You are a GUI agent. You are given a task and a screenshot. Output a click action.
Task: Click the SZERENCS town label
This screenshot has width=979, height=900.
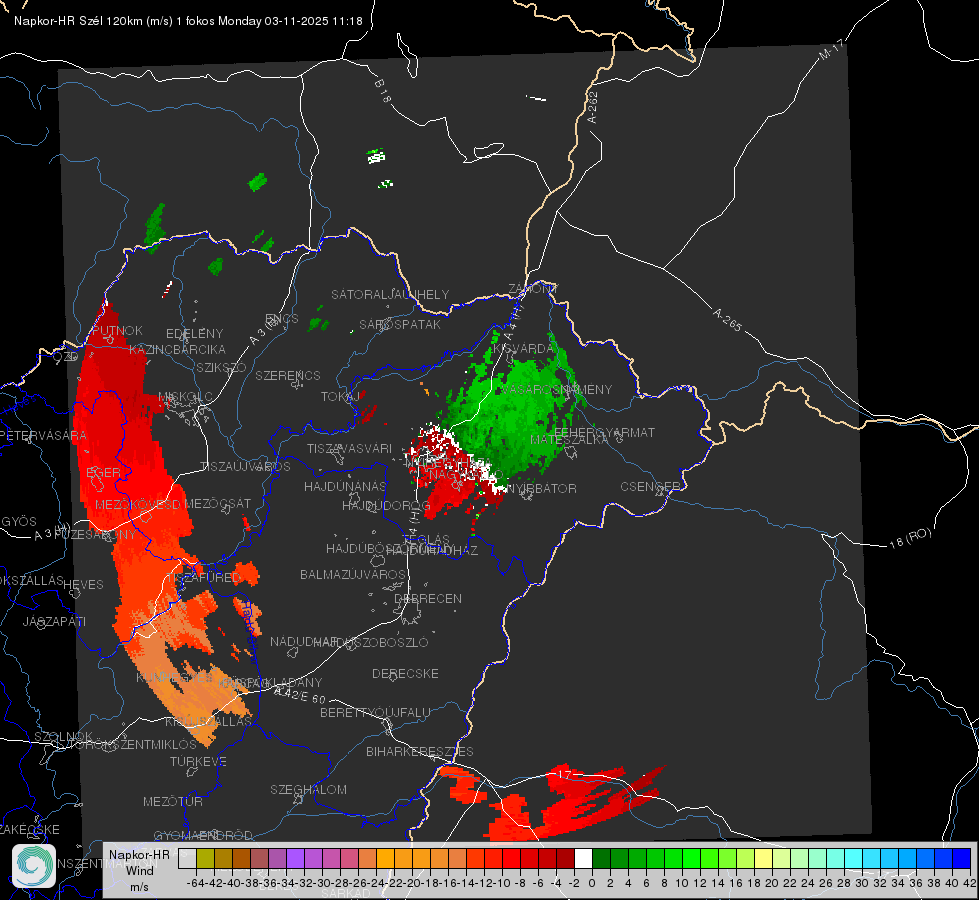(288, 375)
